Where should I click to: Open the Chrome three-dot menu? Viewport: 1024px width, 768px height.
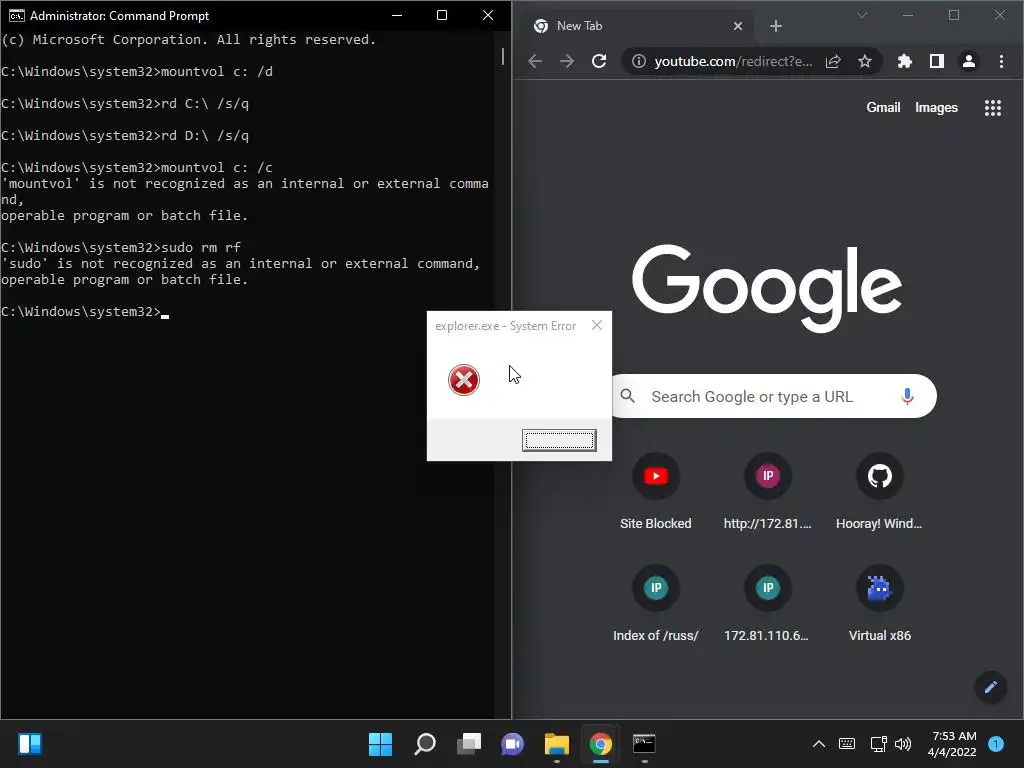point(1001,61)
